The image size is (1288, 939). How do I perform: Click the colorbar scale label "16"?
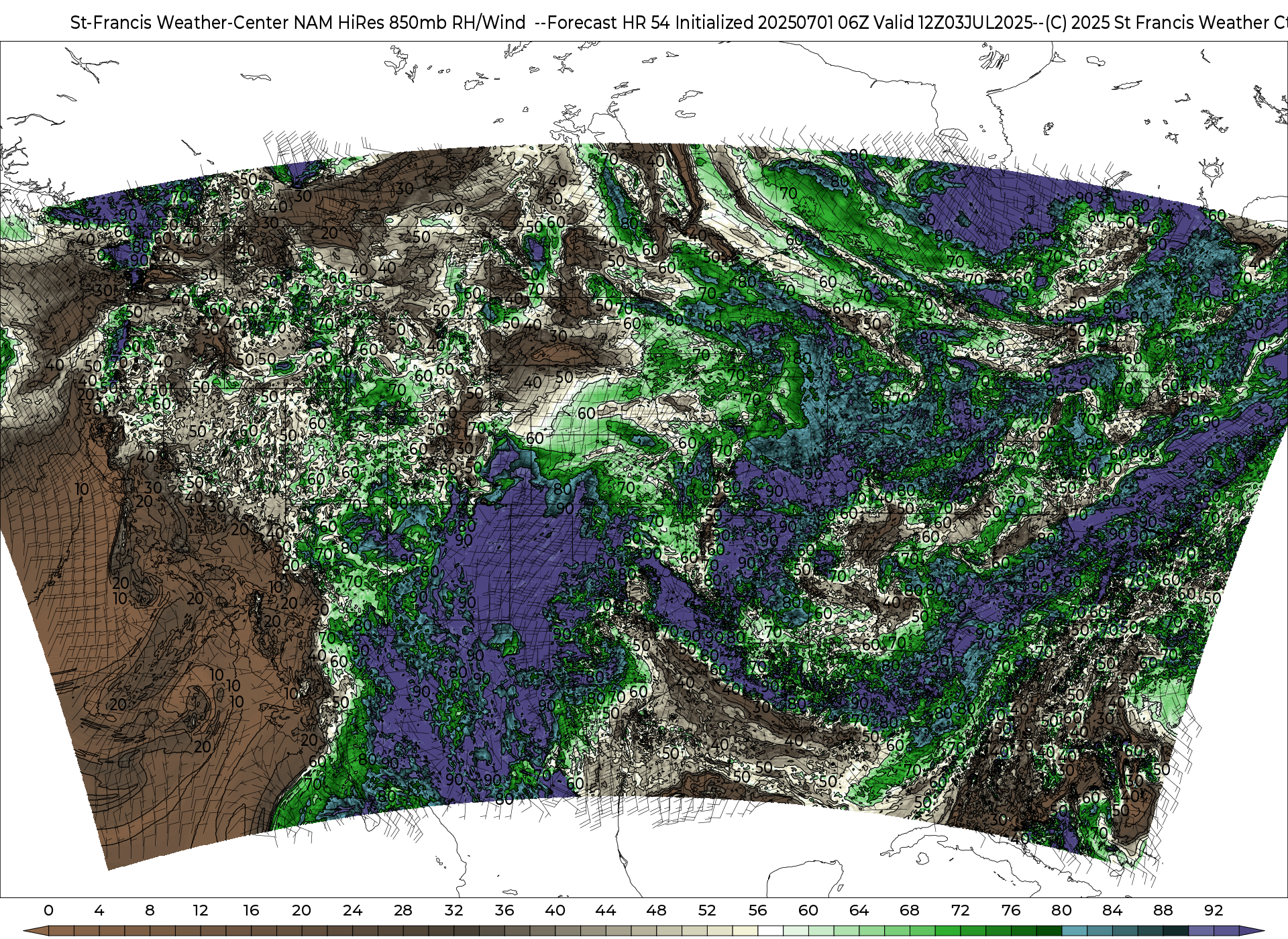click(x=251, y=910)
